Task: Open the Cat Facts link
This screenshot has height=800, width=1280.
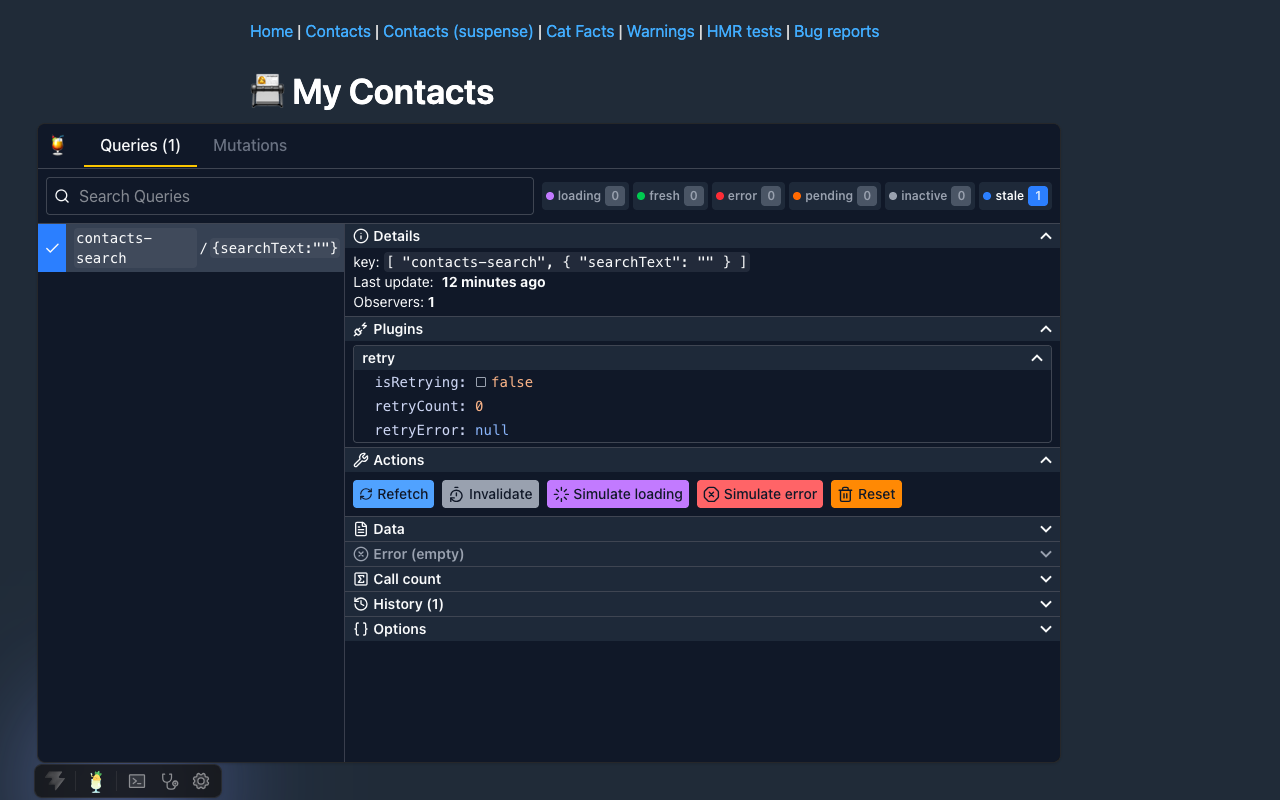Action: click(580, 31)
